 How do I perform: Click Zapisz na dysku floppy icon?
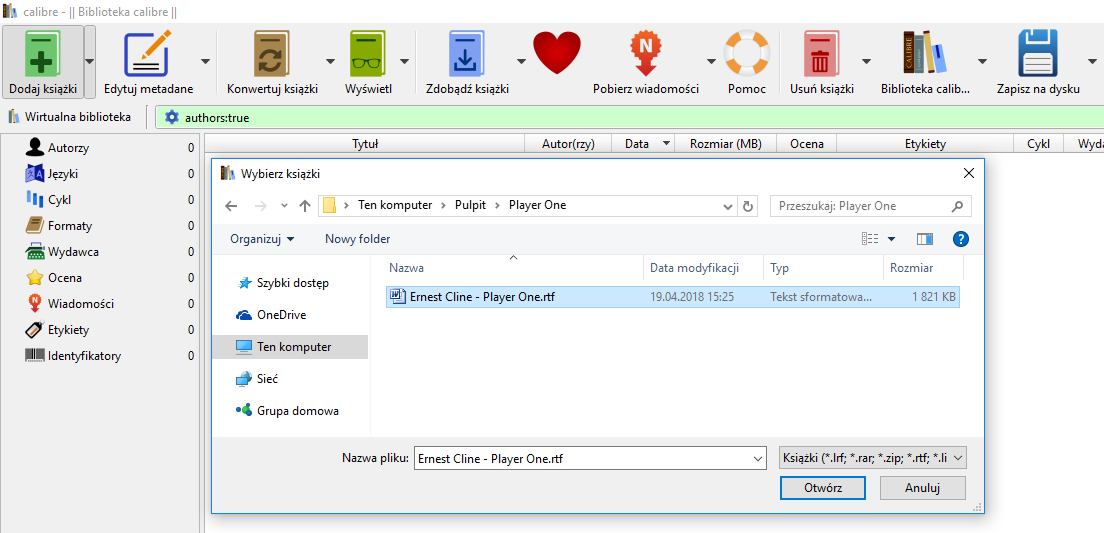(x=1039, y=54)
